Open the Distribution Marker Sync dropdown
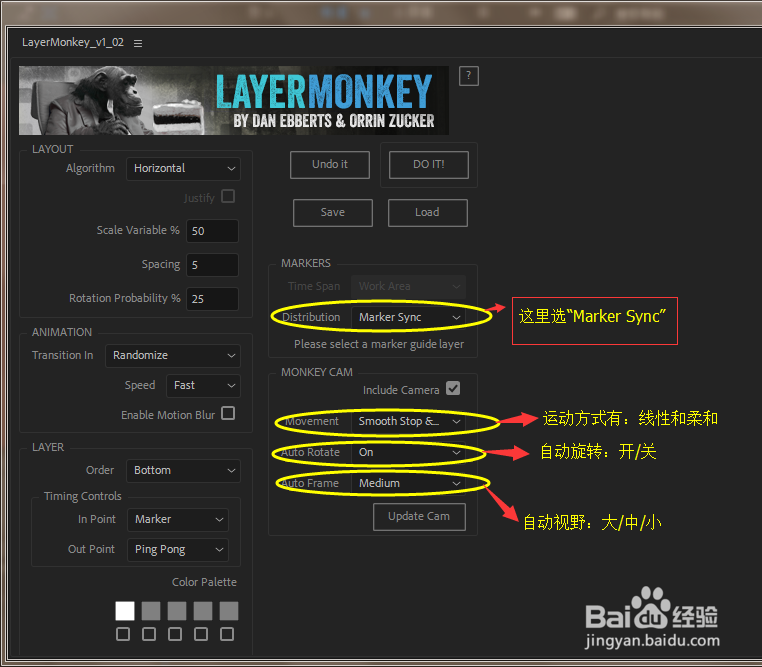This screenshot has width=762, height=667. [x=408, y=318]
